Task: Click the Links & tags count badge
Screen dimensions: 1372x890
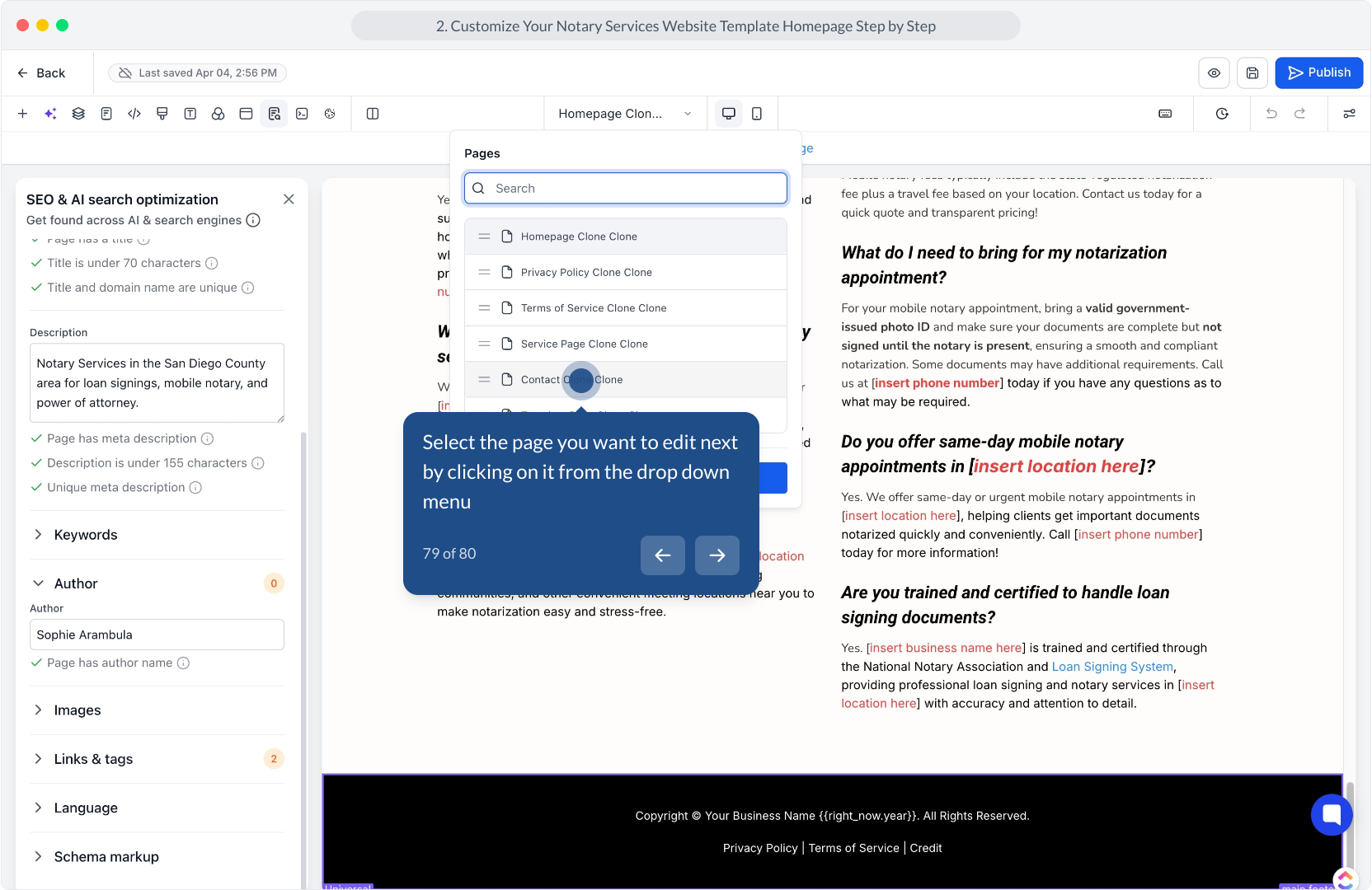Action: [274, 759]
